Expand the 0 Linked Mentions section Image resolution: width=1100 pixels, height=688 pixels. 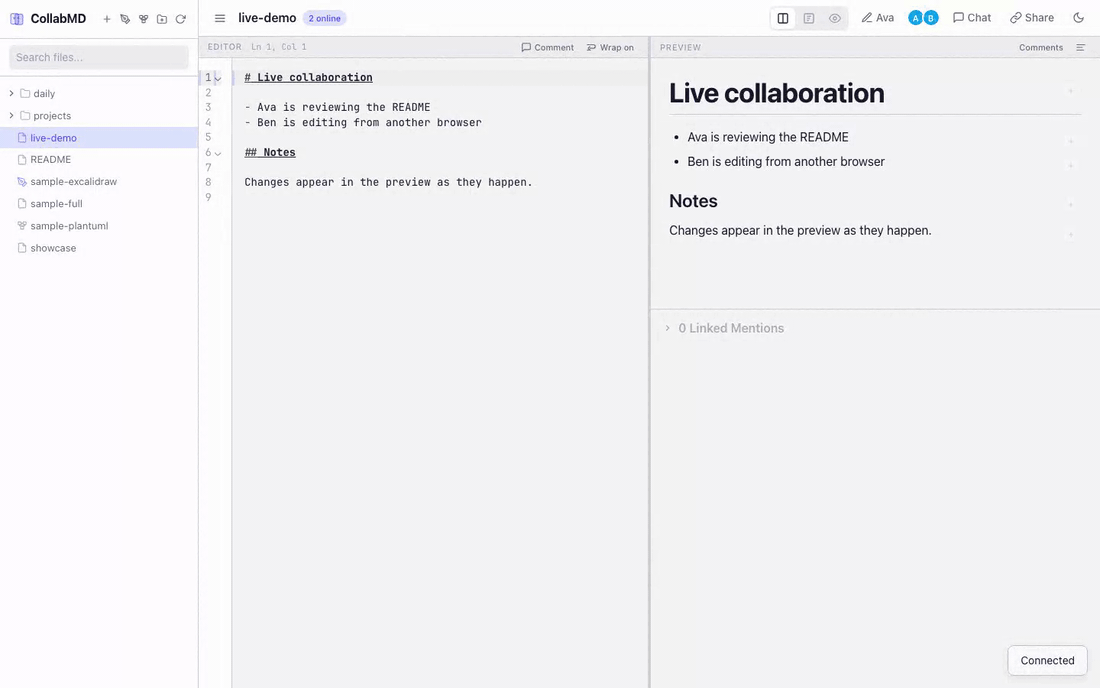pyautogui.click(x=667, y=327)
